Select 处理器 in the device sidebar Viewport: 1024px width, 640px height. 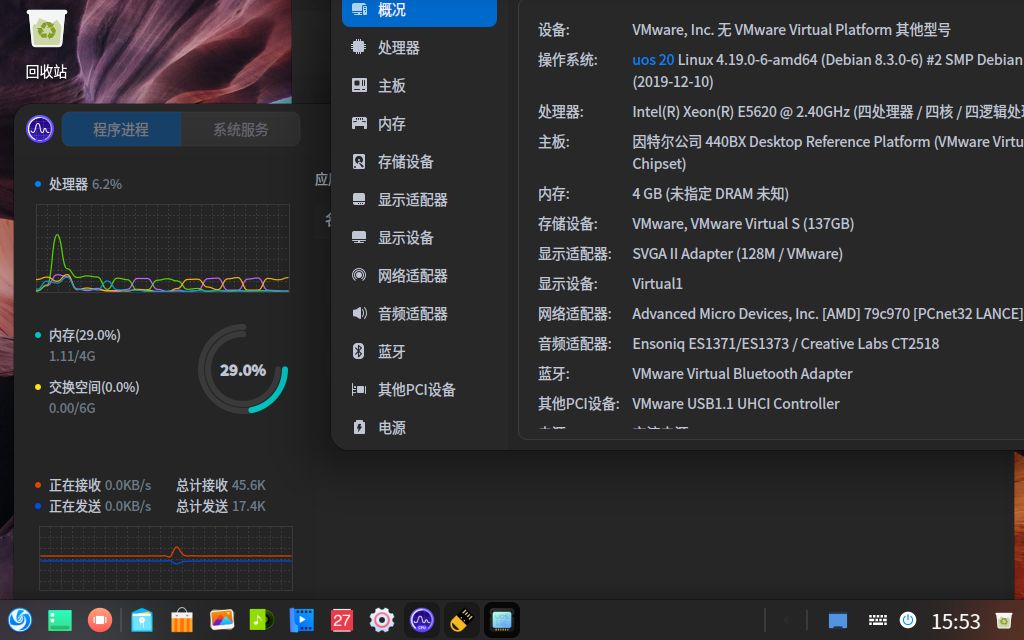coord(400,47)
